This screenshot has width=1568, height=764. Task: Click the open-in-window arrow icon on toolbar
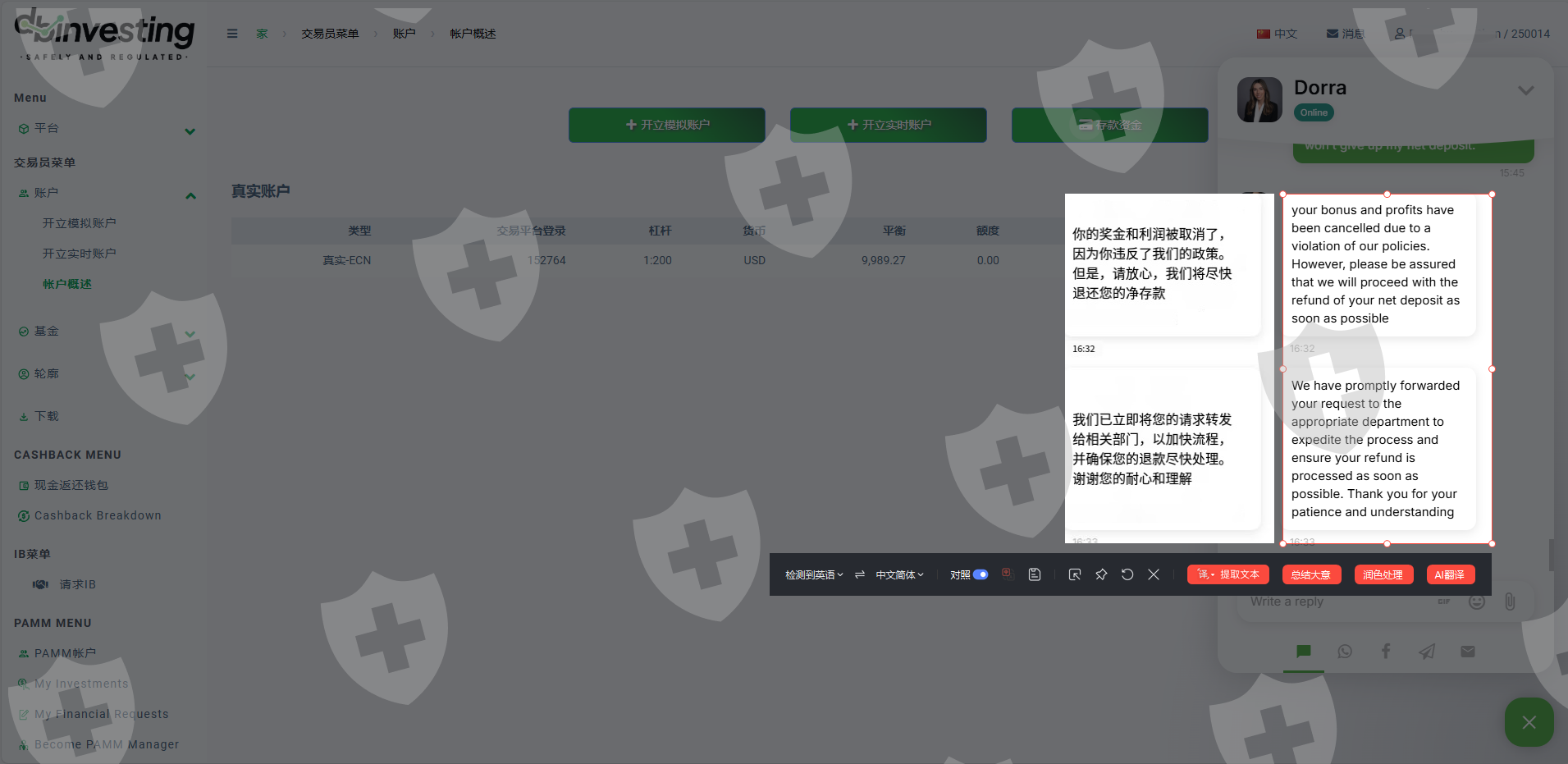pos(1075,574)
